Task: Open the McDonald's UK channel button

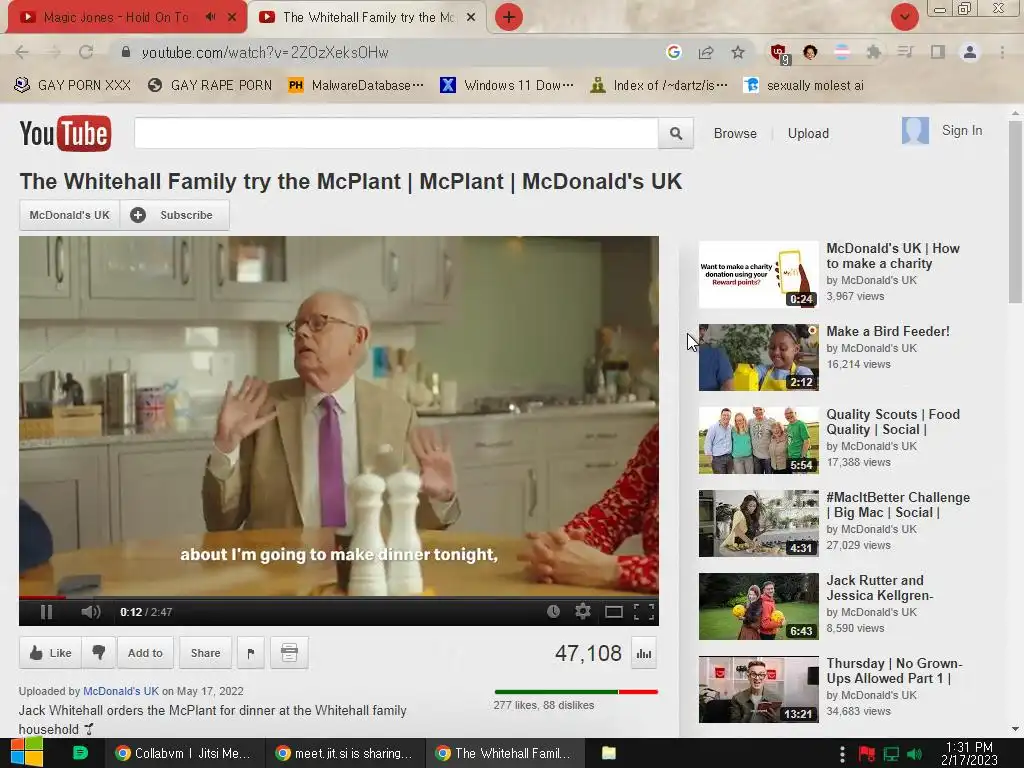Action: click(69, 215)
